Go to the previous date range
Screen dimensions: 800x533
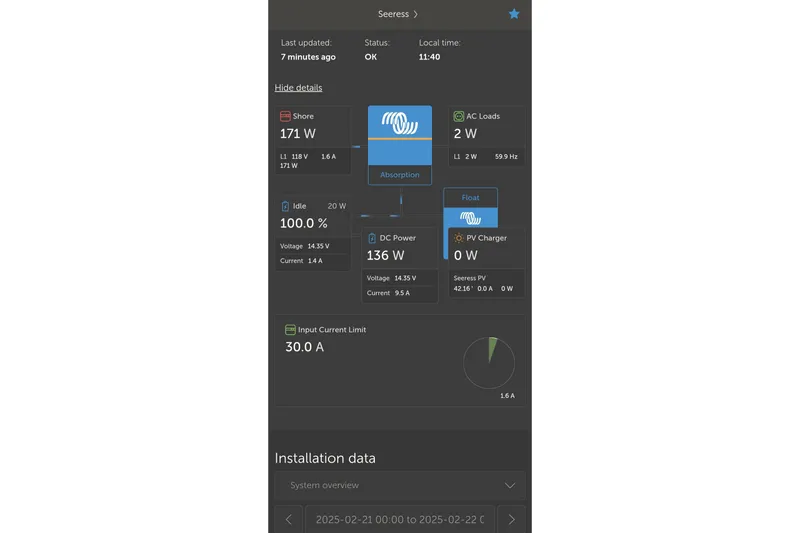click(289, 519)
